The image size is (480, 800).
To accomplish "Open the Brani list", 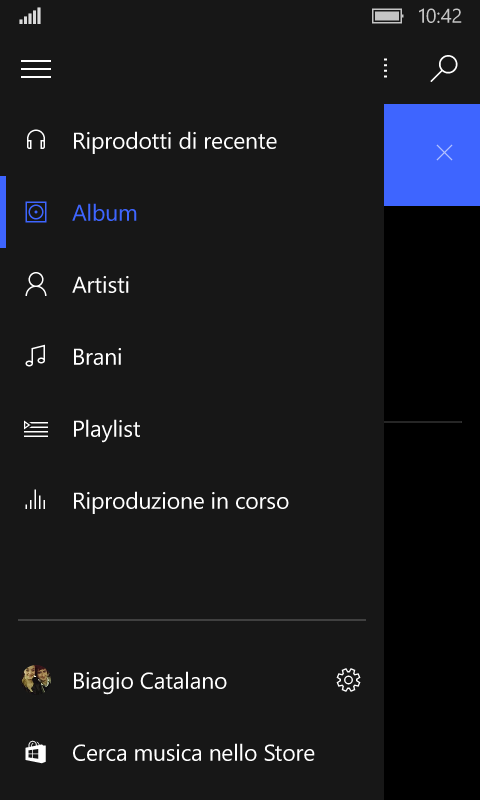I will 97,357.
